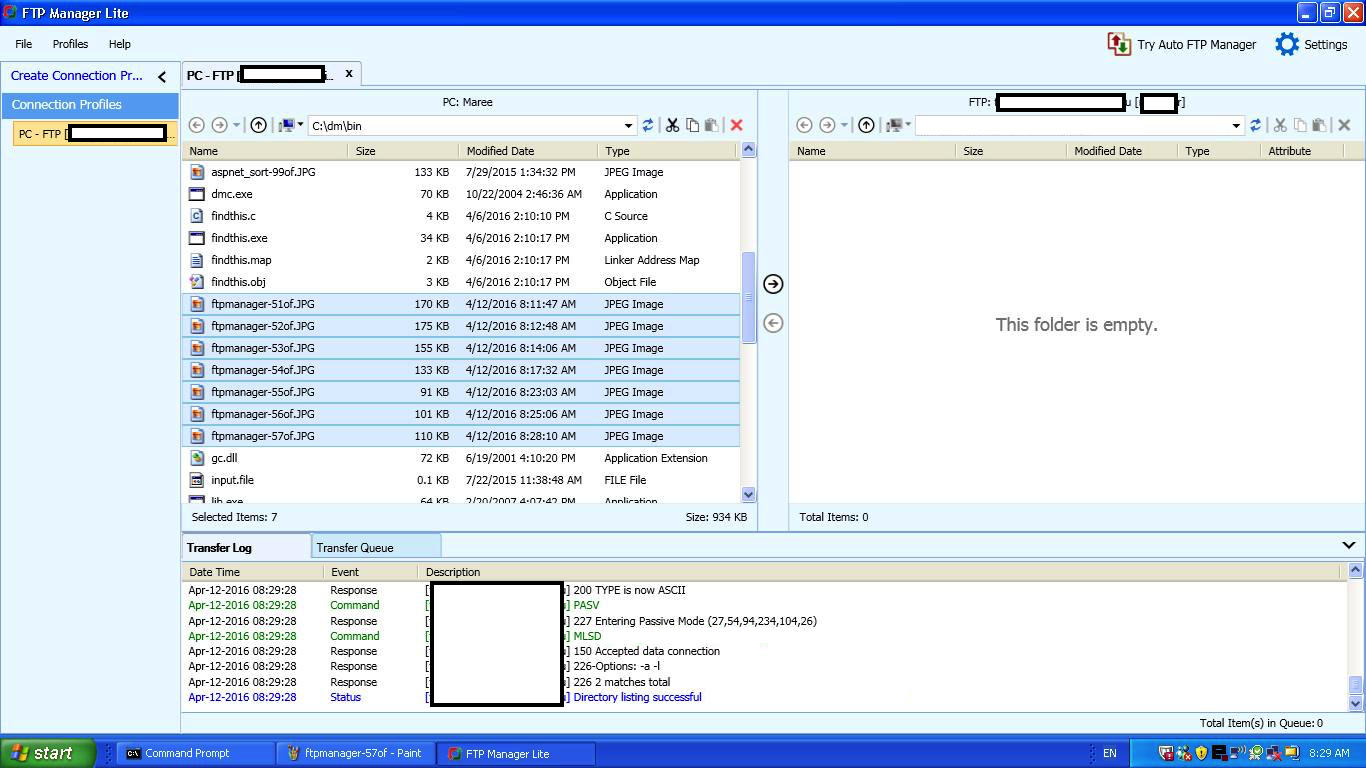The width and height of the screenshot is (1366, 768).
Task: Refresh the FTP remote directory listing
Action: [x=1255, y=125]
